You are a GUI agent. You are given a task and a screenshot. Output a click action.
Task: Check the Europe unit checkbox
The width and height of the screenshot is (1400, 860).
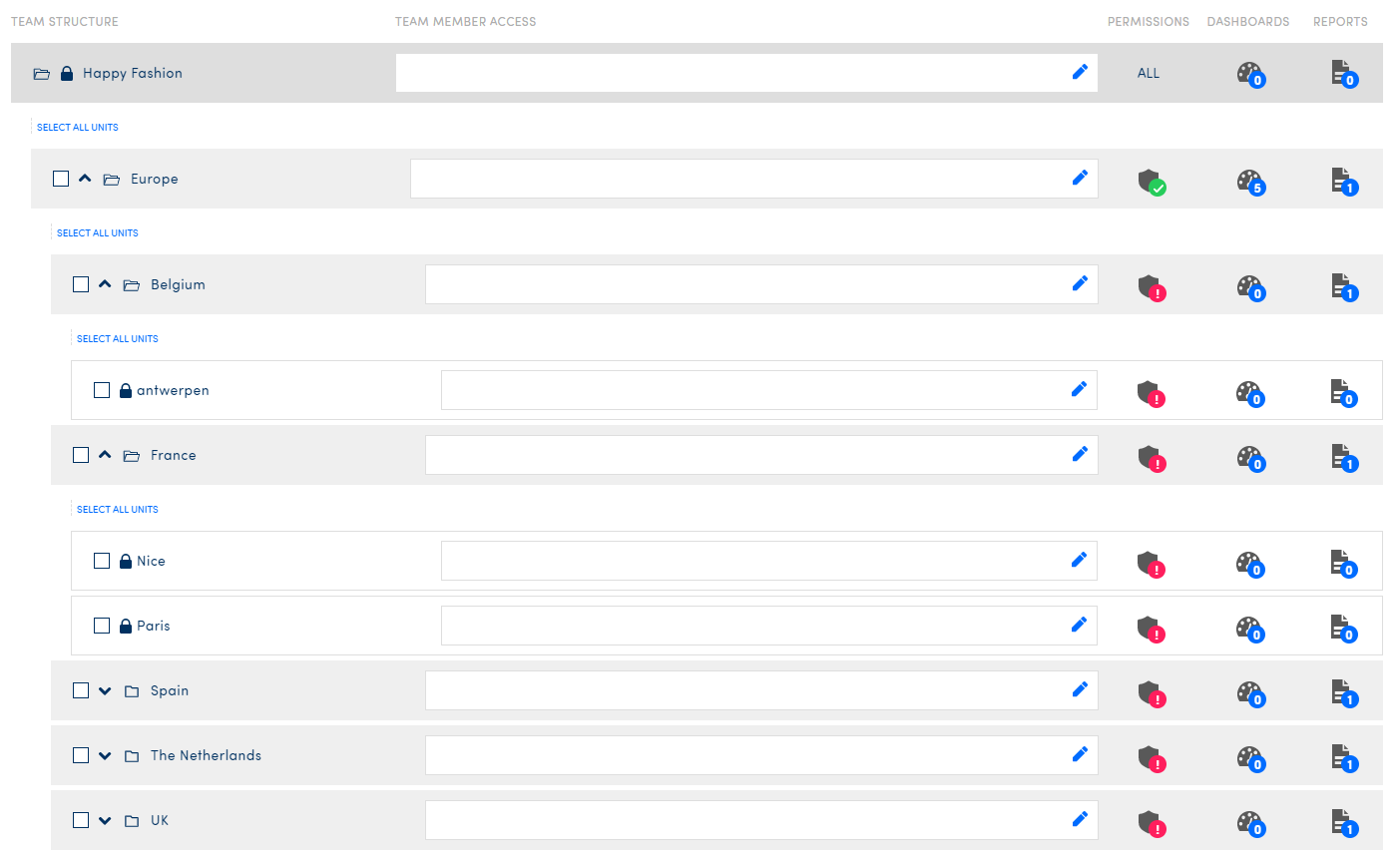(x=61, y=179)
